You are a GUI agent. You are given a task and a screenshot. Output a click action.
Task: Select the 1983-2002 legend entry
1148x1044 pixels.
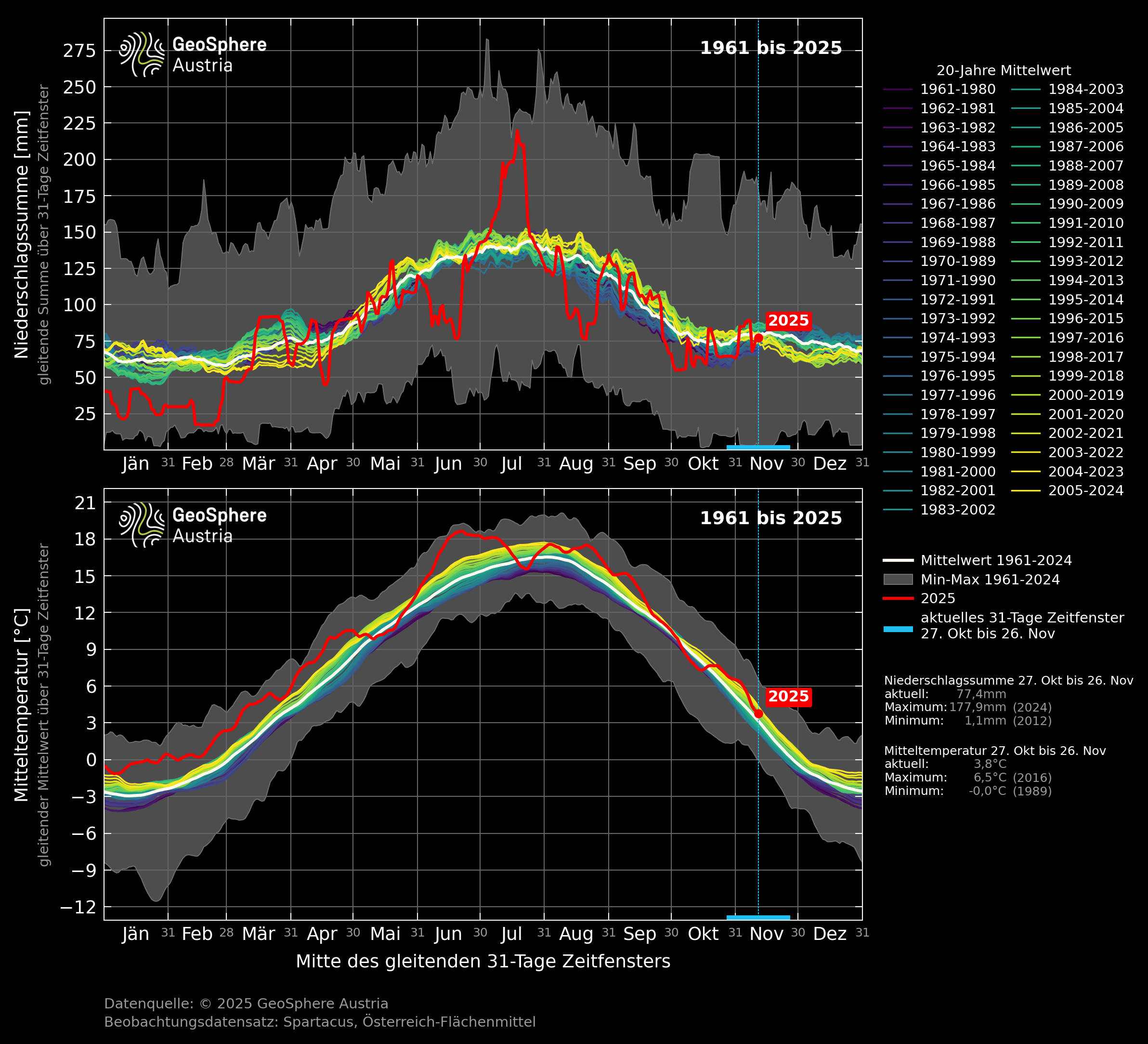coord(957,510)
